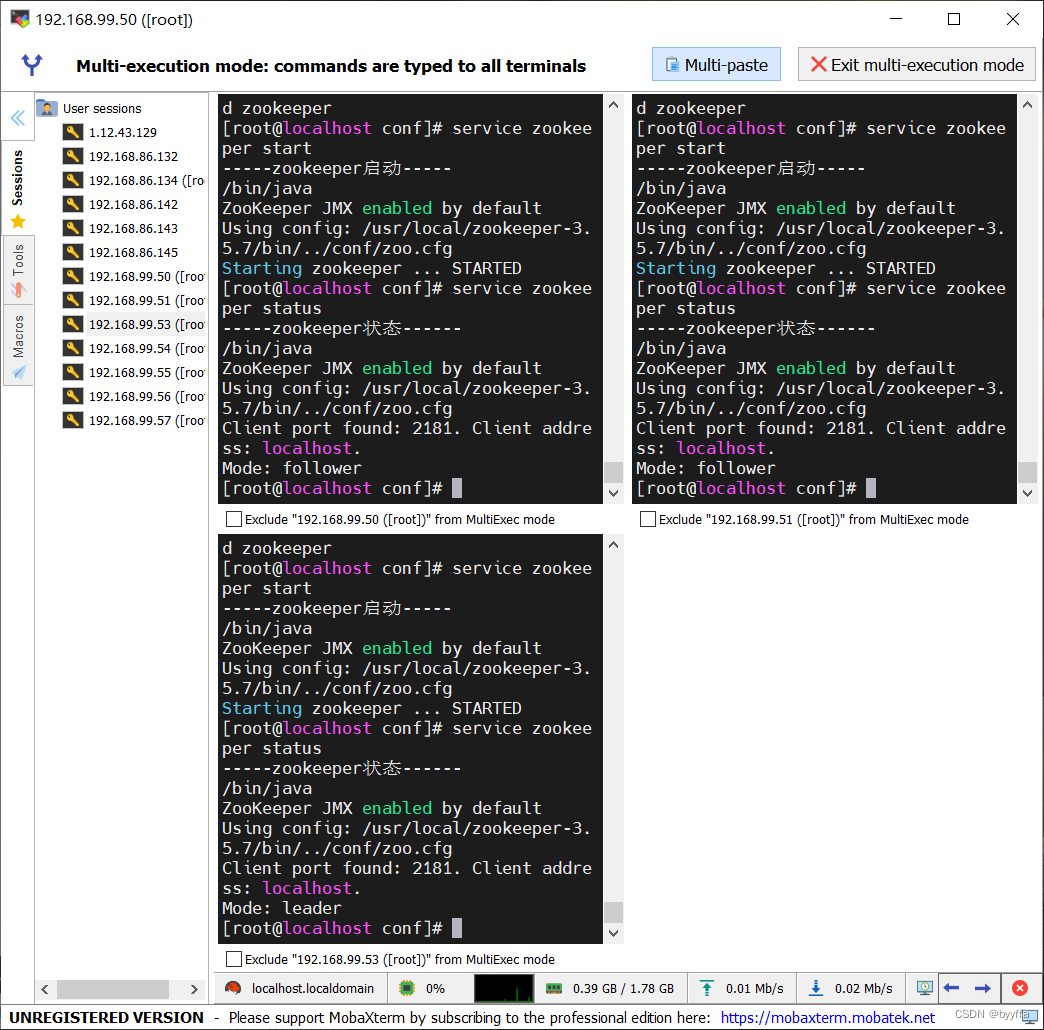1044x1030 pixels.
Task: Collapse the sidebar with double-chevron arrow
Action: (x=18, y=117)
